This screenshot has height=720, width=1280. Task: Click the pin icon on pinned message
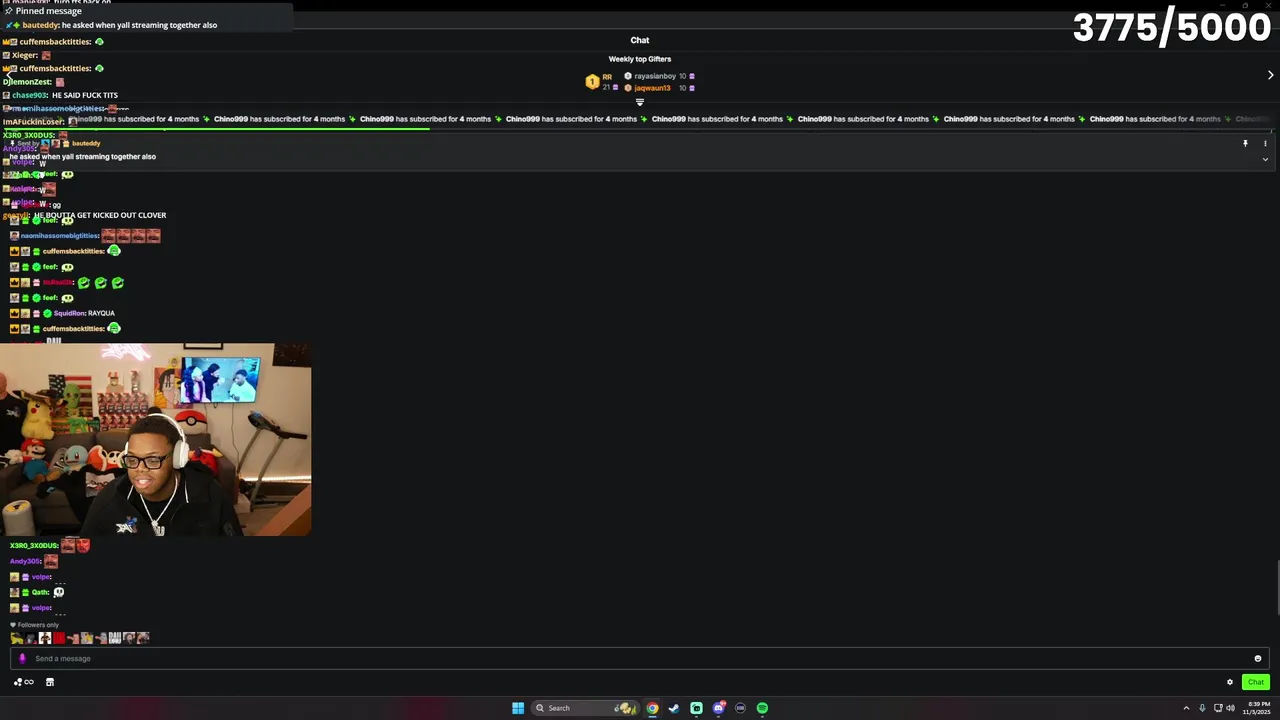(x=1245, y=143)
